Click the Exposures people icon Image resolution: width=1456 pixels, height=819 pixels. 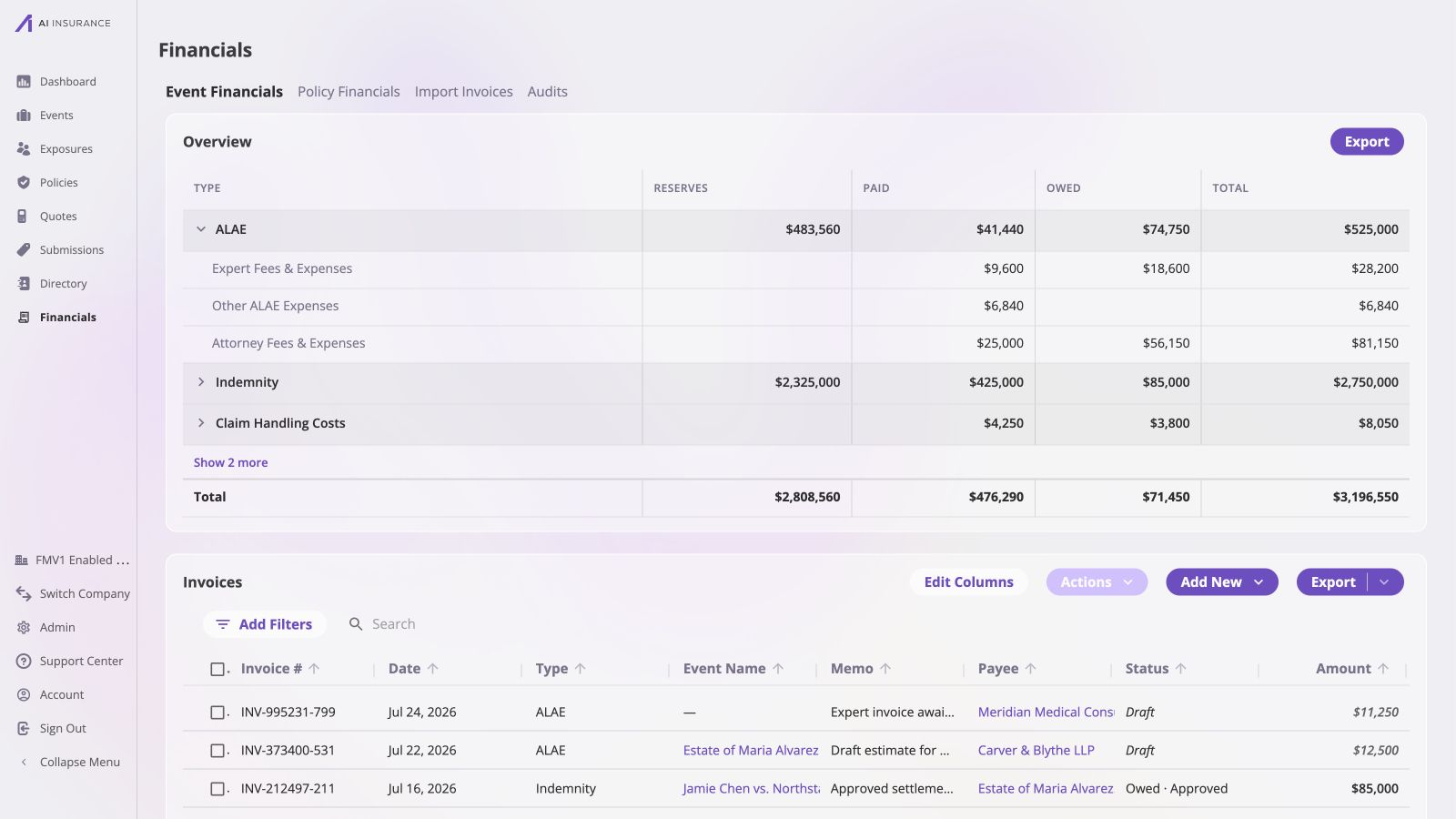click(24, 149)
